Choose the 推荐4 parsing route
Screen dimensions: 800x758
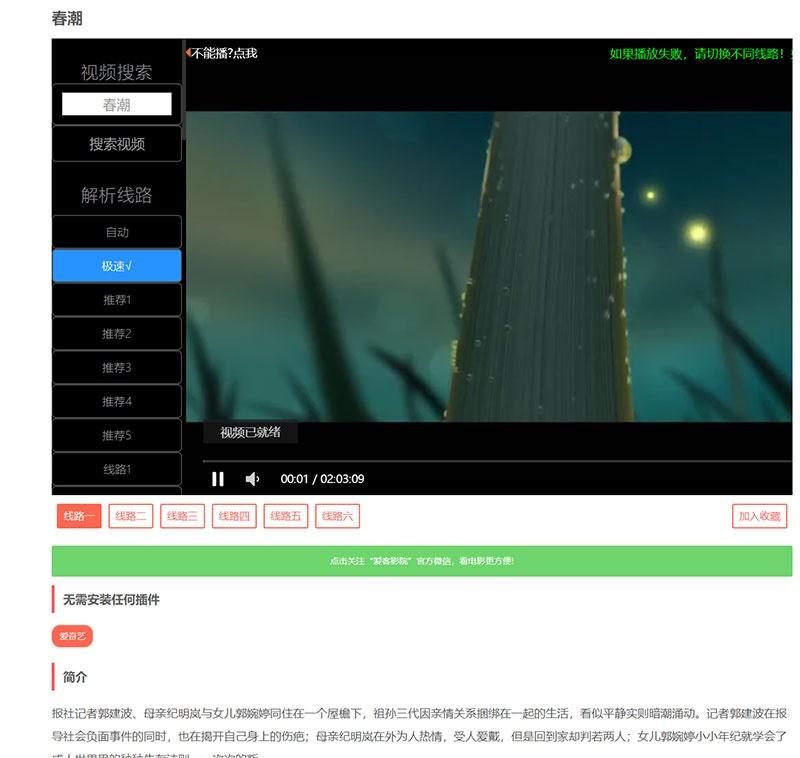[x=117, y=402]
